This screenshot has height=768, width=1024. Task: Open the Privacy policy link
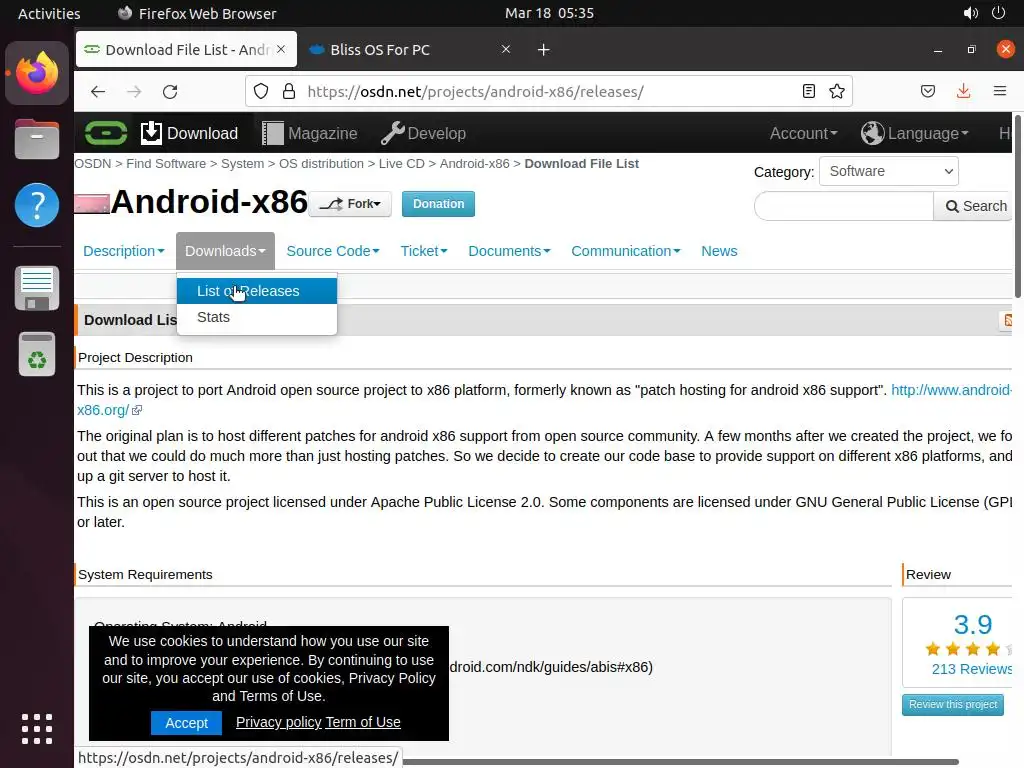(x=278, y=722)
